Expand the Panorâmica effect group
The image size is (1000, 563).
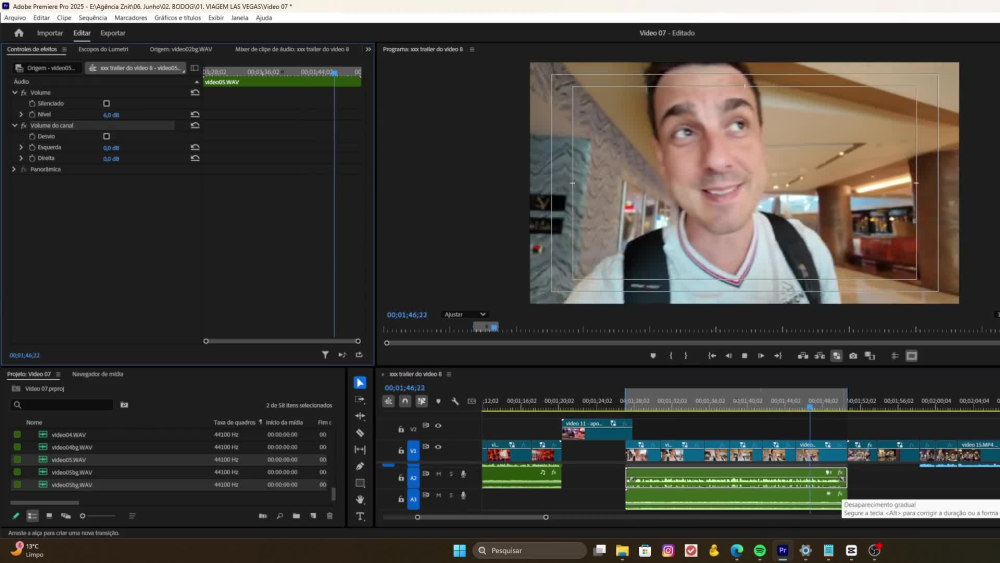(14, 170)
